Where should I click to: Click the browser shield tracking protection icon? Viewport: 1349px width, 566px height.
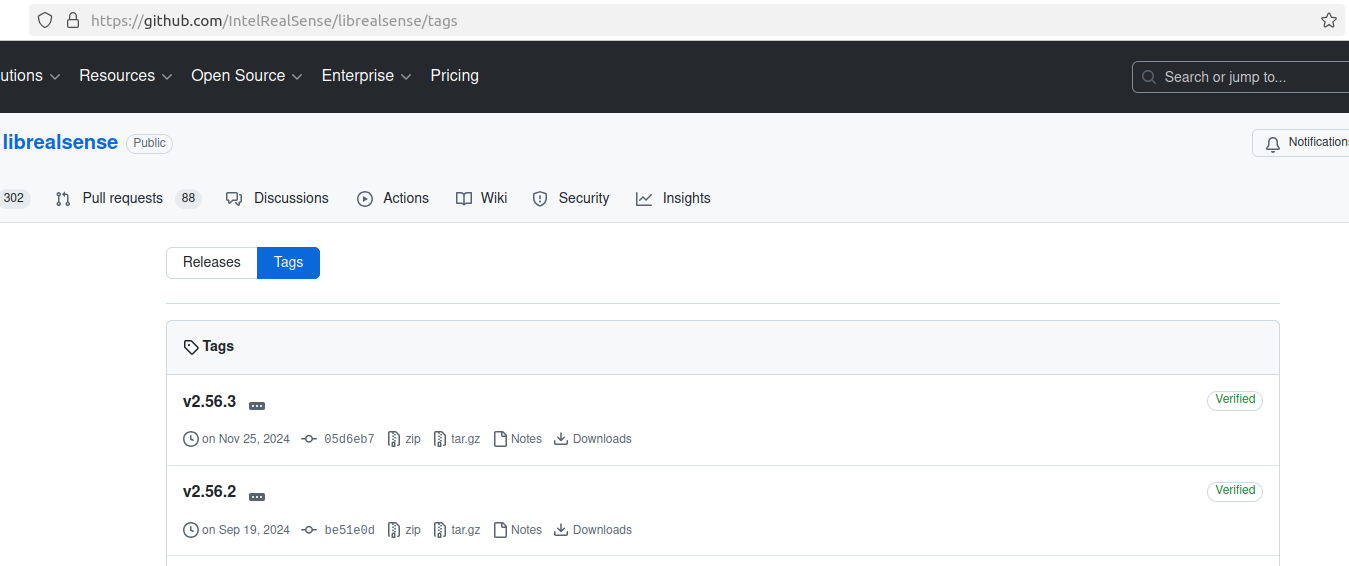click(45, 20)
